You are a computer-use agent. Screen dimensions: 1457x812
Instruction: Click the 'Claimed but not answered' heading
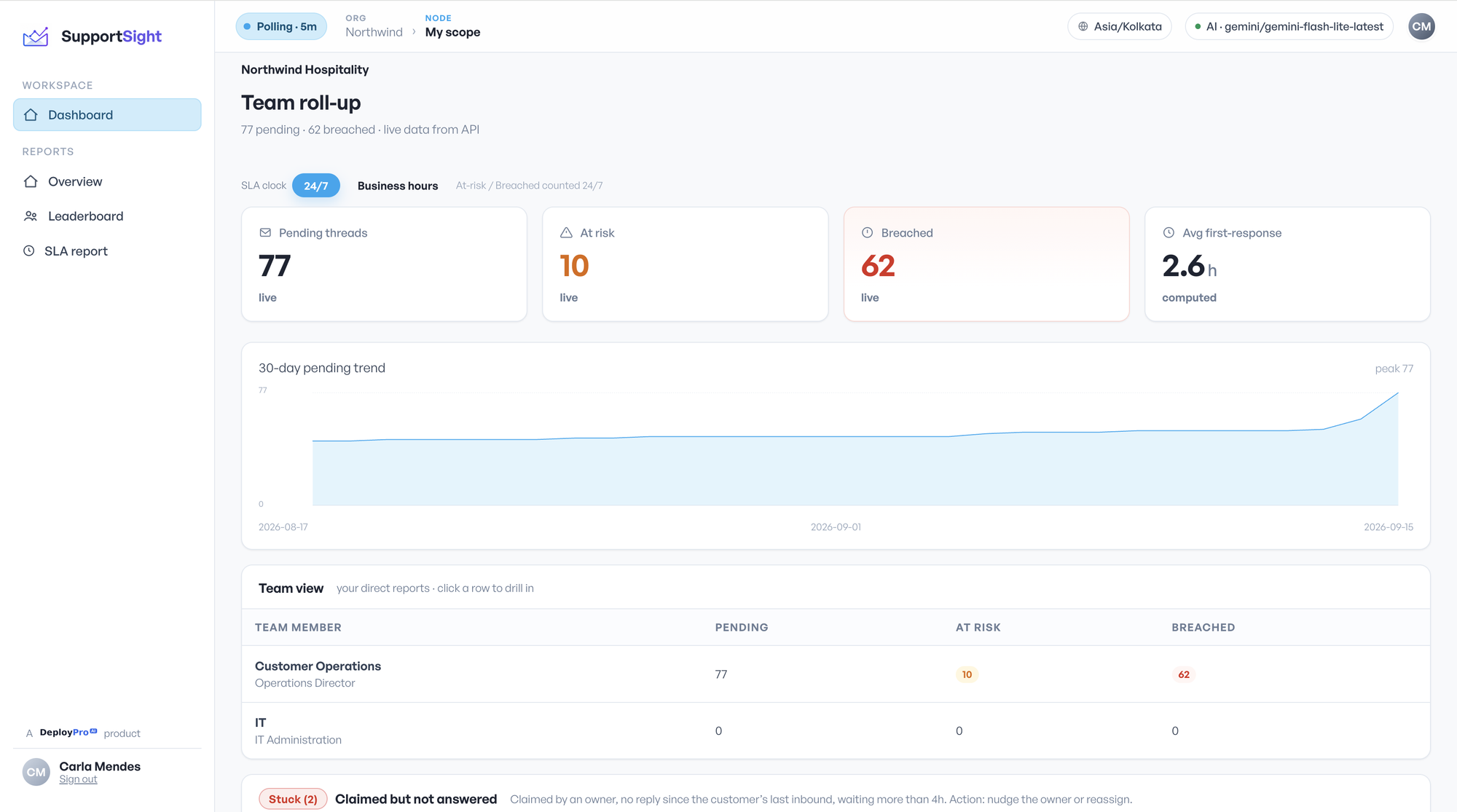pos(416,799)
